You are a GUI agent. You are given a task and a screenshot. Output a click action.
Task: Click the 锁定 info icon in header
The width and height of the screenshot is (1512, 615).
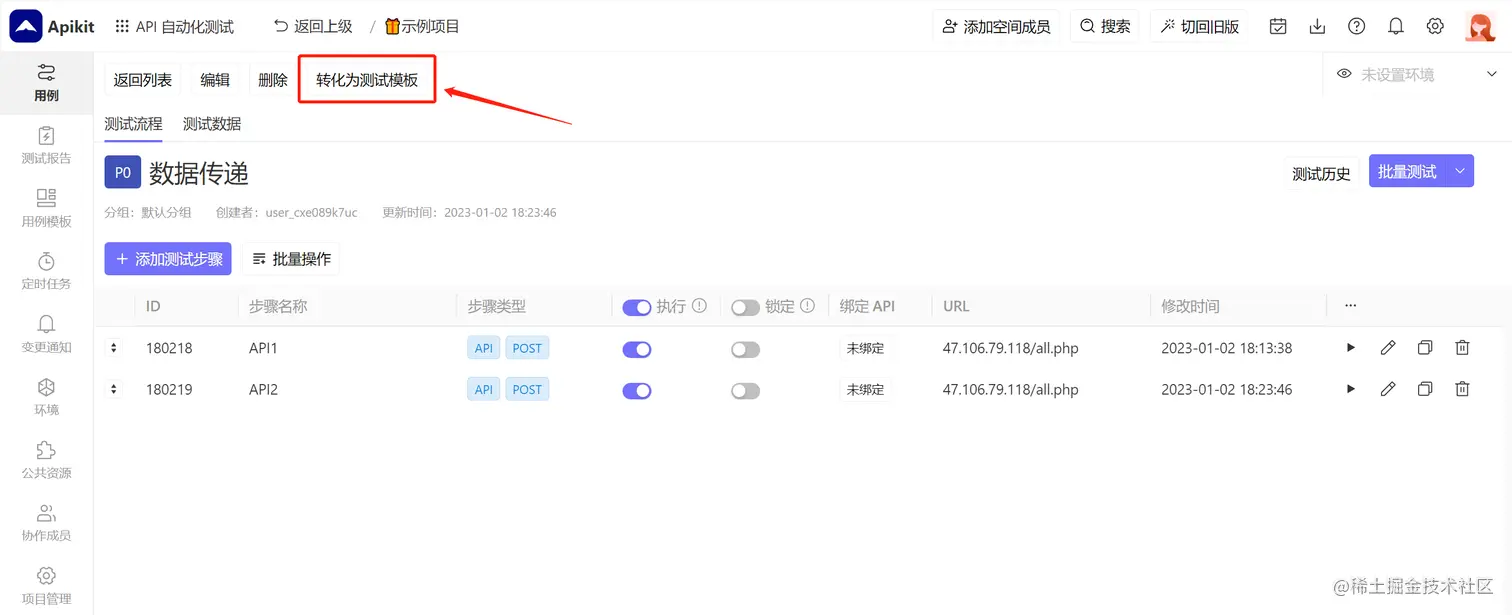point(807,306)
